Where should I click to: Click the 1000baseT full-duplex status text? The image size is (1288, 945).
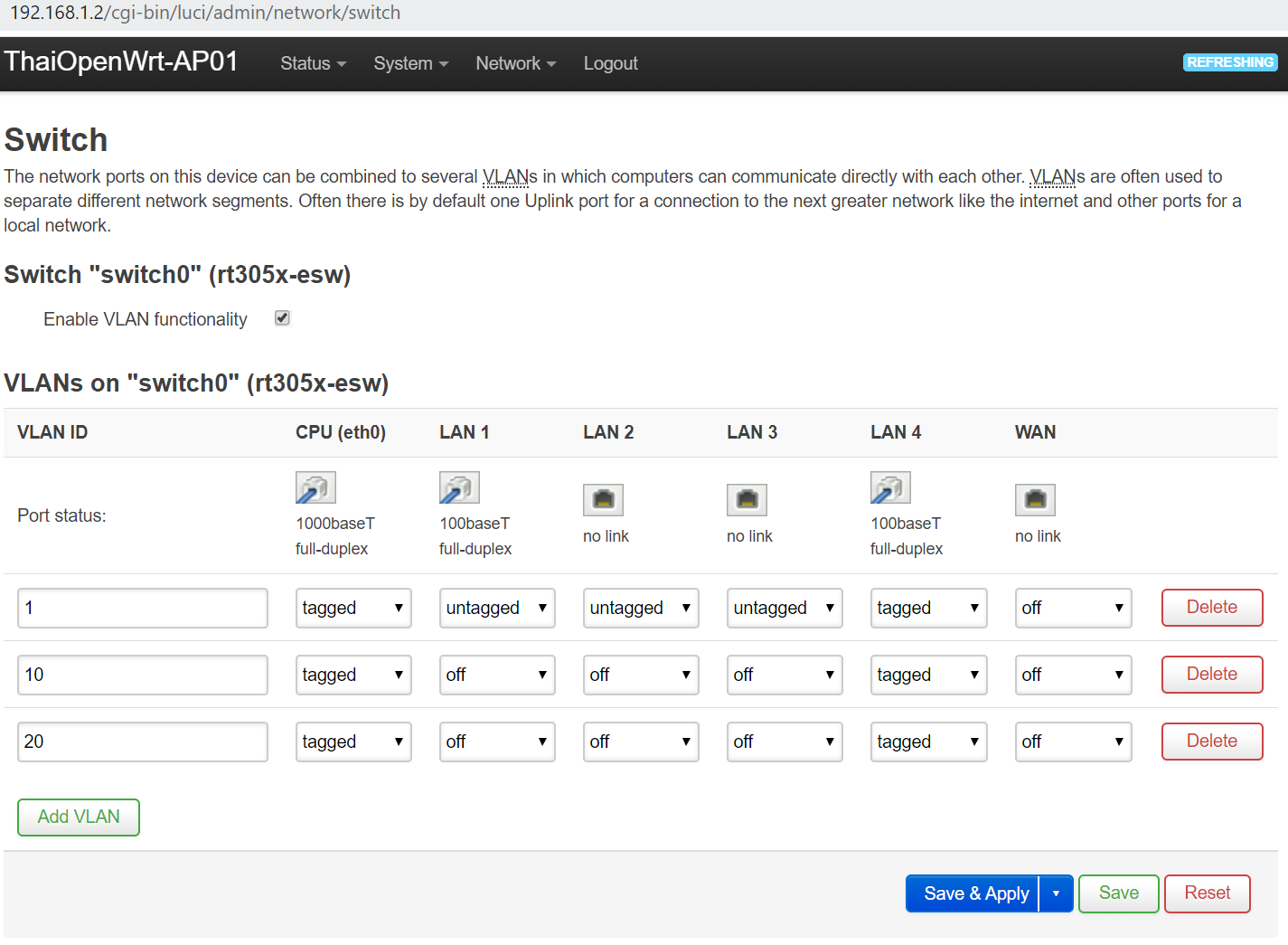(x=335, y=536)
